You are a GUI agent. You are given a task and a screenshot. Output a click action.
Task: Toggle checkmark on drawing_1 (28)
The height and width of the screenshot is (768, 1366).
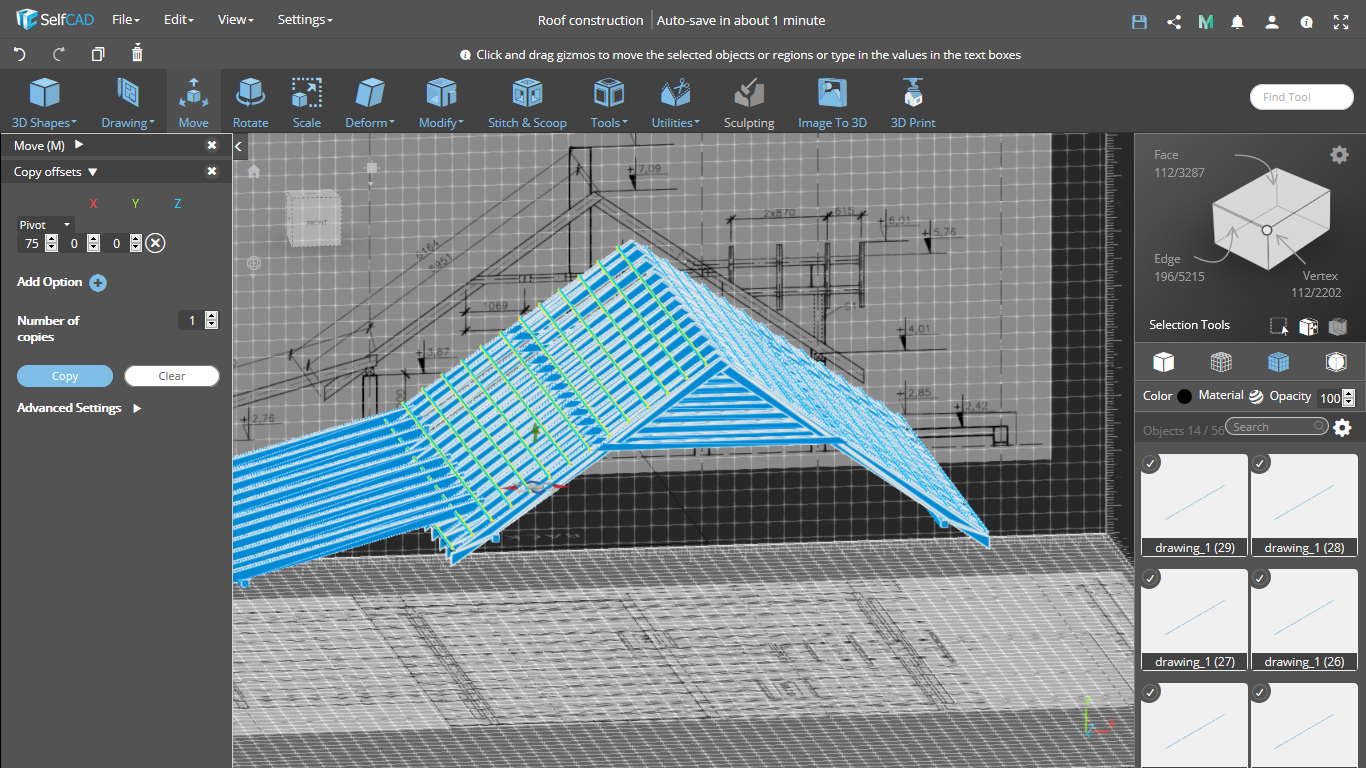point(1260,463)
